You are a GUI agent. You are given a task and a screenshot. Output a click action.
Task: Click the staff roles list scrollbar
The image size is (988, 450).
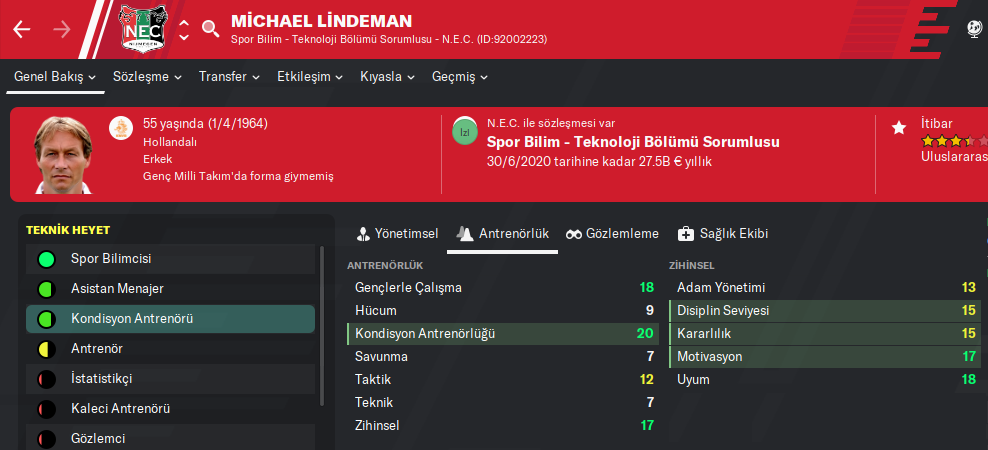322,320
